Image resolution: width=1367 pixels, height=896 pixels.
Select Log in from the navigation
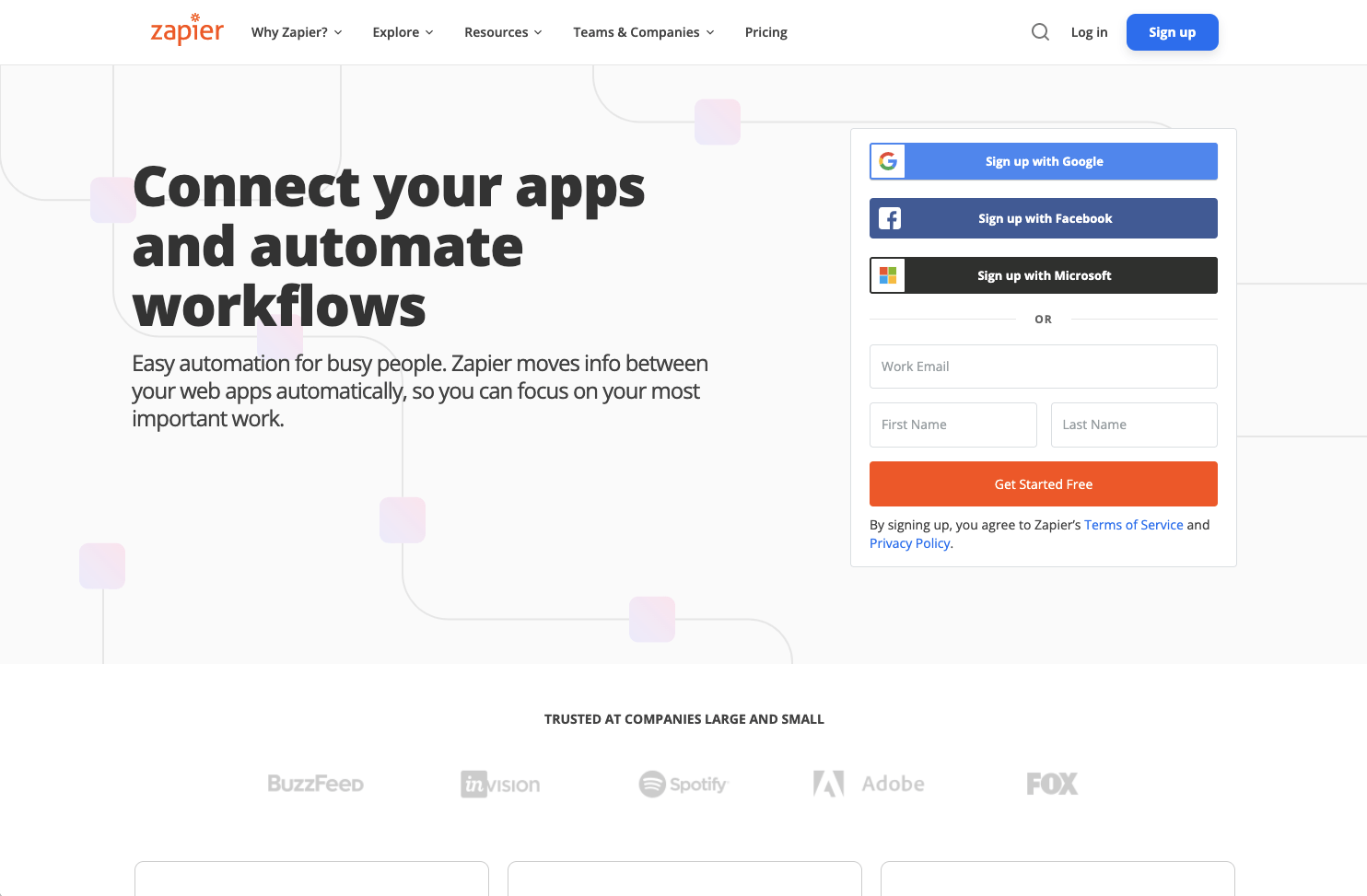(1089, 31)
